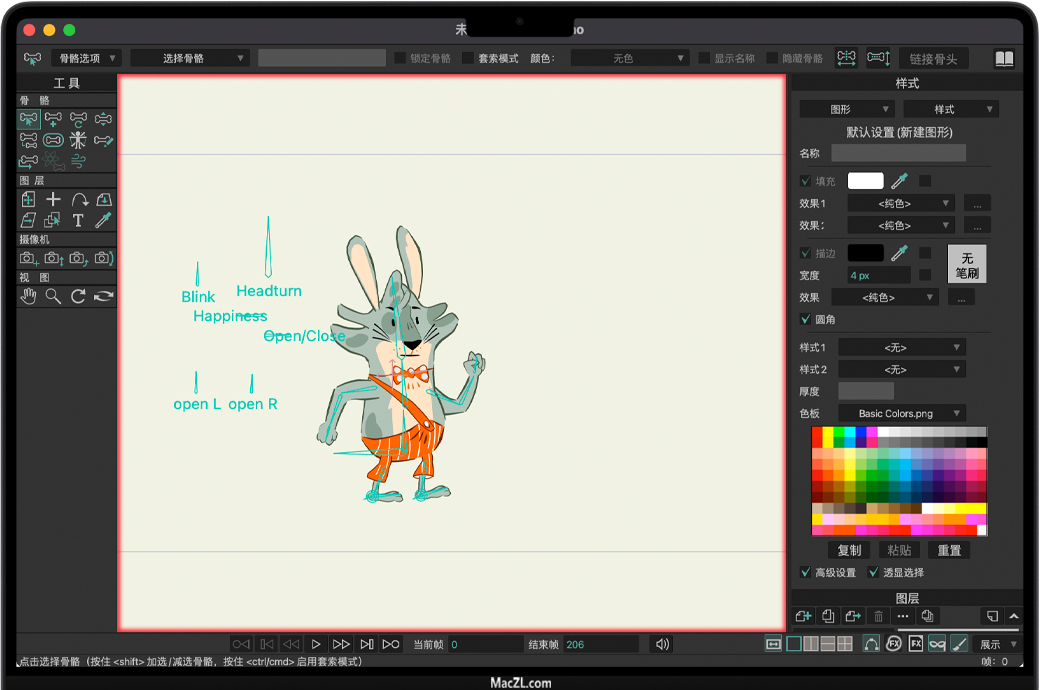The height and width of the screenshot is (690, 1040).
Task: Open the 样式1 dropdown
Action: point(901,347)
